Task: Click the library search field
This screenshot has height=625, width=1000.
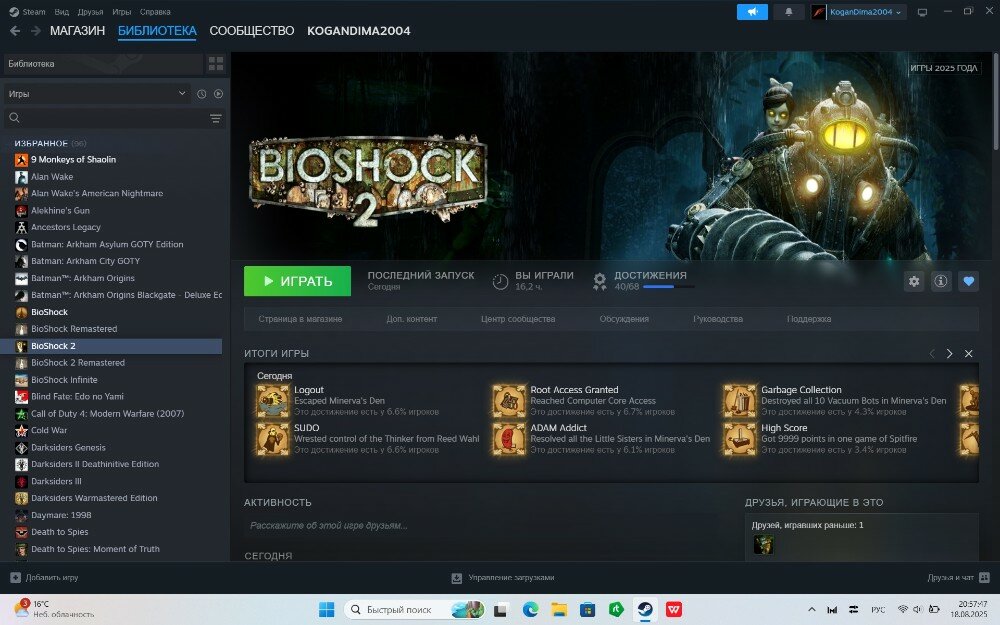Action: point(115,119)
